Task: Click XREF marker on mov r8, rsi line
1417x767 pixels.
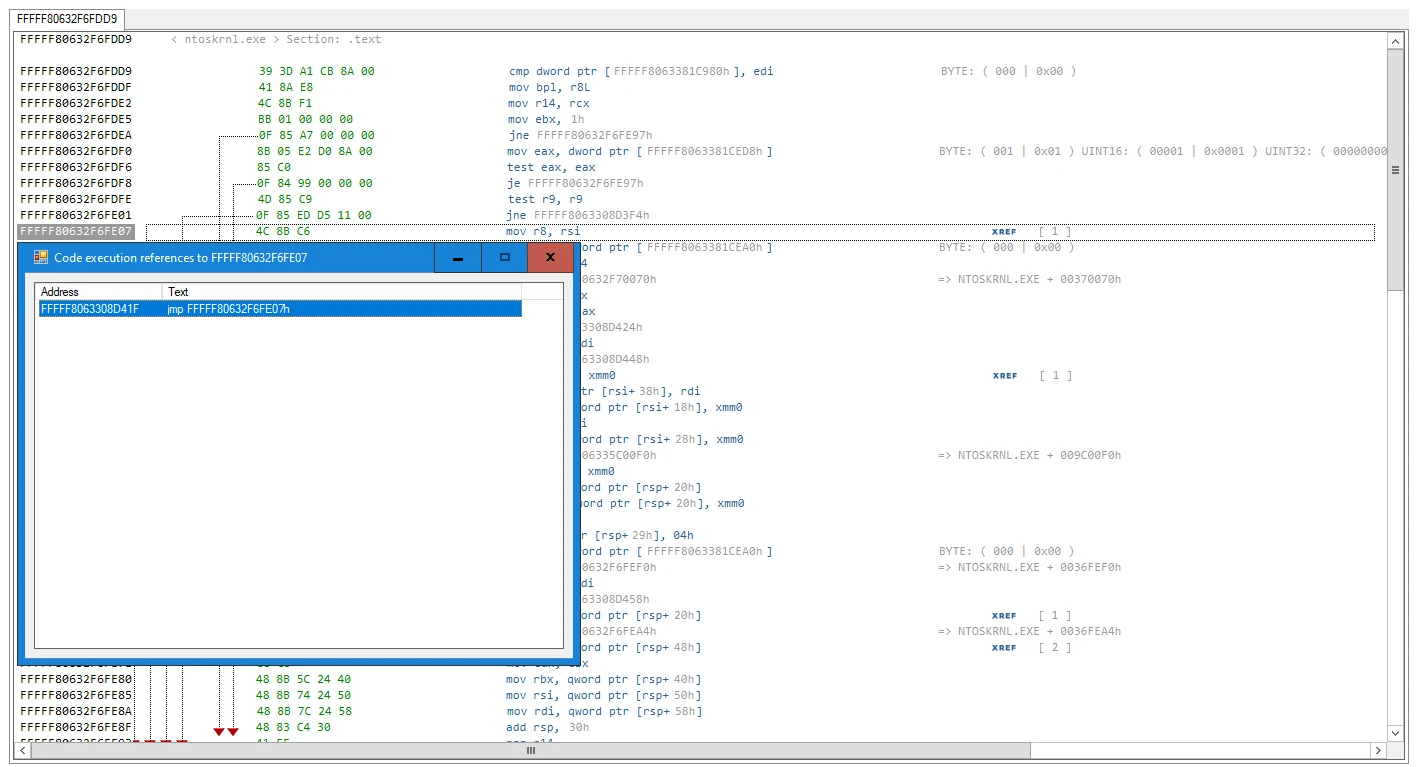Action: tap(1004, 232)
